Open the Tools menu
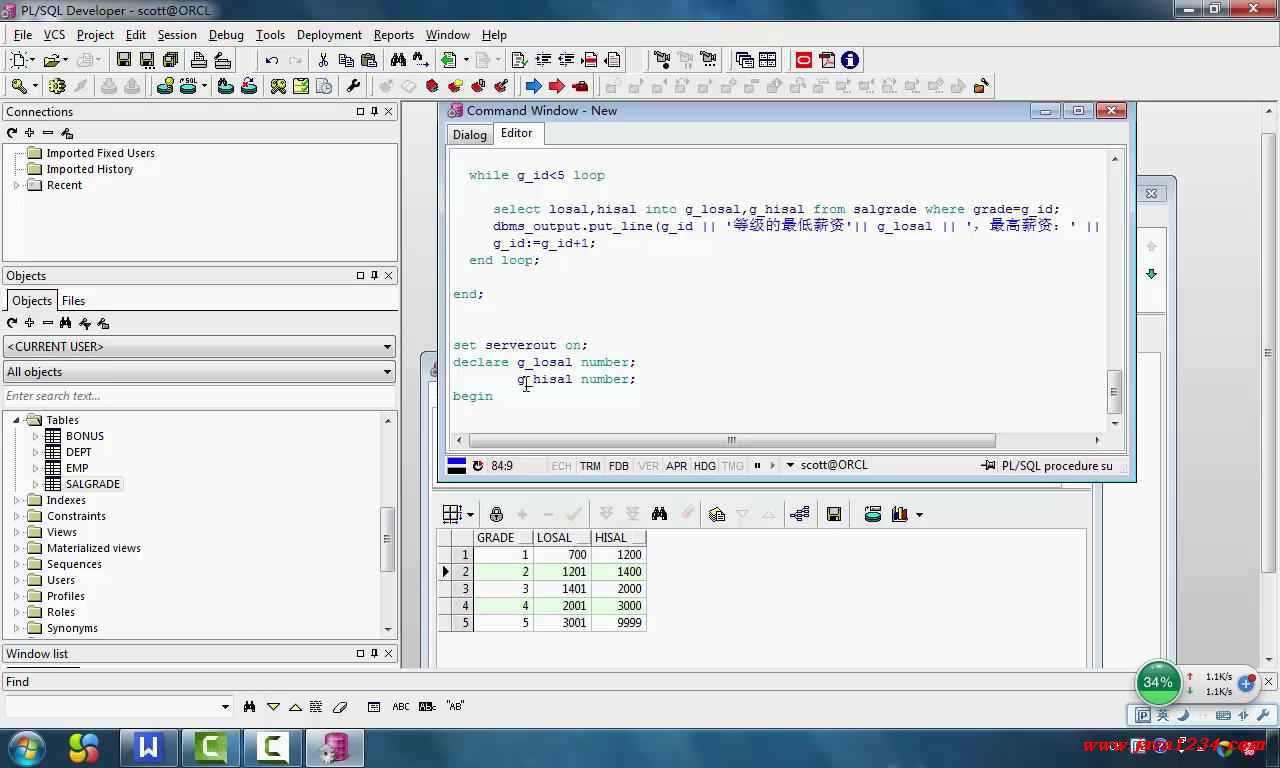 coord(270,35)
